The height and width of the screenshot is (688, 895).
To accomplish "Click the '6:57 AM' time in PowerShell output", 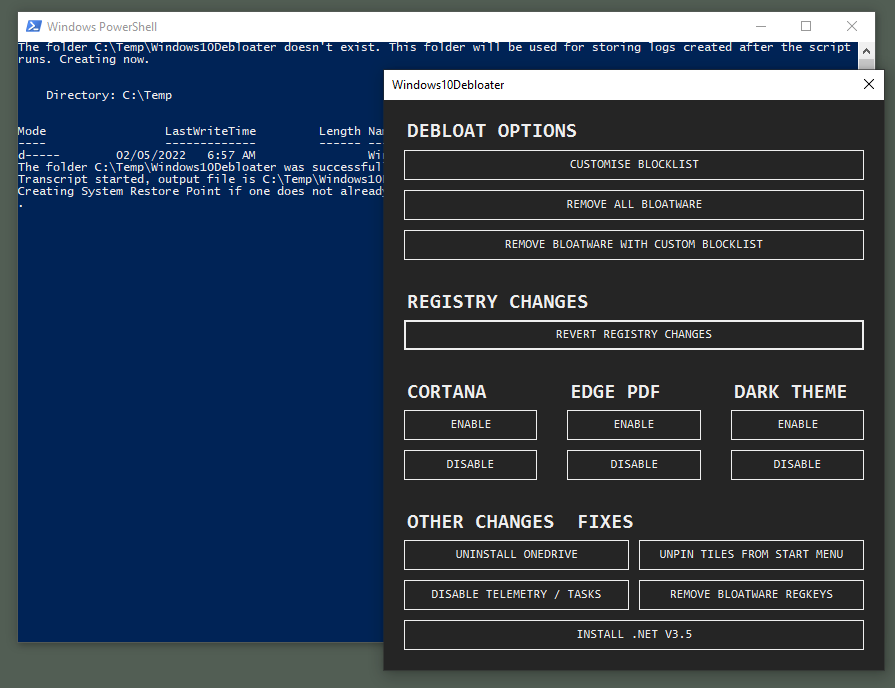I will pos(231,155).
